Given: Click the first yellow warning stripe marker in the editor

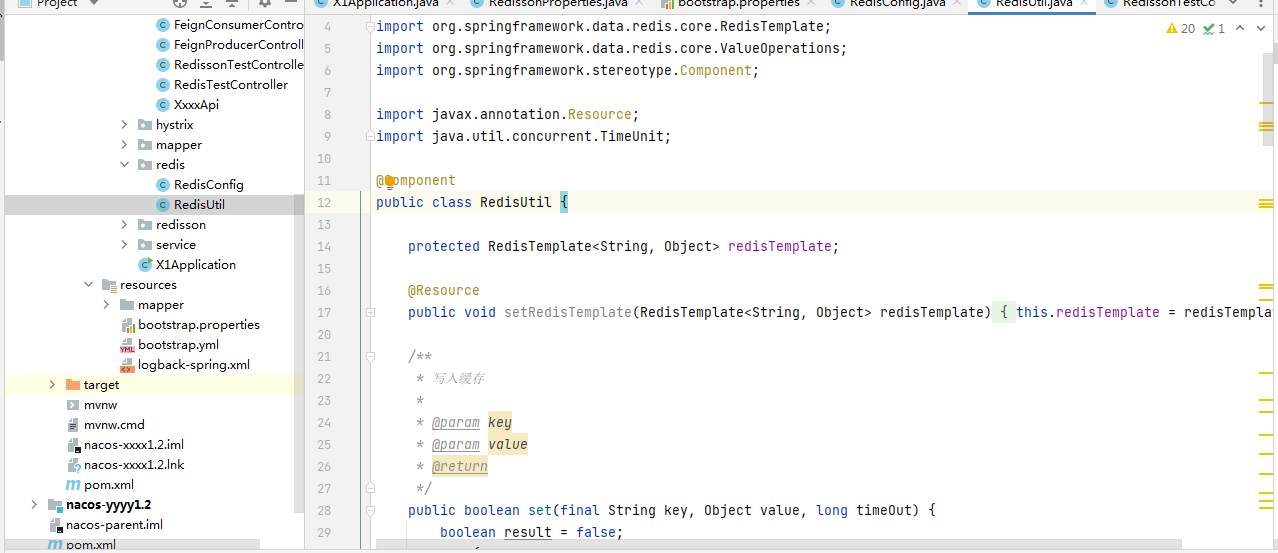Looking at the screenshot, I should (1265, 102).
